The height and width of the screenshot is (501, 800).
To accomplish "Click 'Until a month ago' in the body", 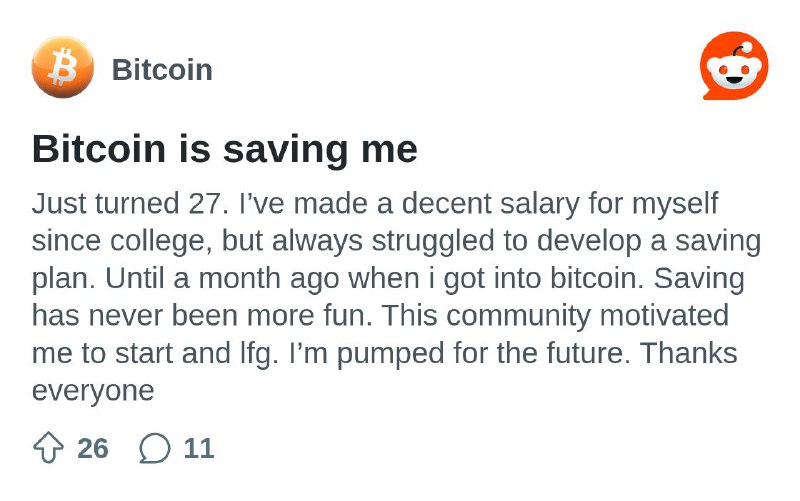I will 222,280.
